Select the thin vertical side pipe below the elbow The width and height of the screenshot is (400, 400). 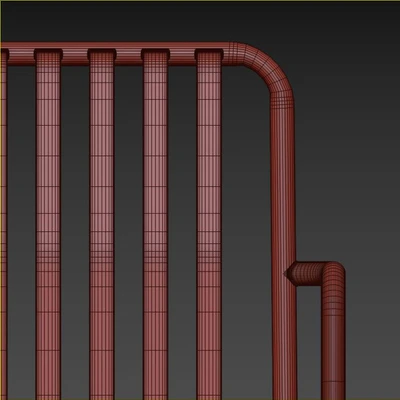tap(333, 343)
